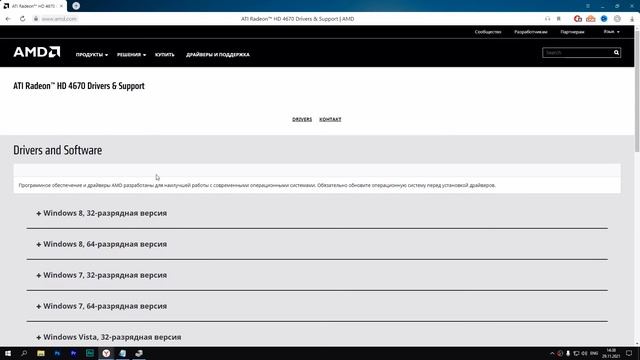Click the microphone icon in system tray
This screenshot has height=360, width=640.
coord(568,353)
